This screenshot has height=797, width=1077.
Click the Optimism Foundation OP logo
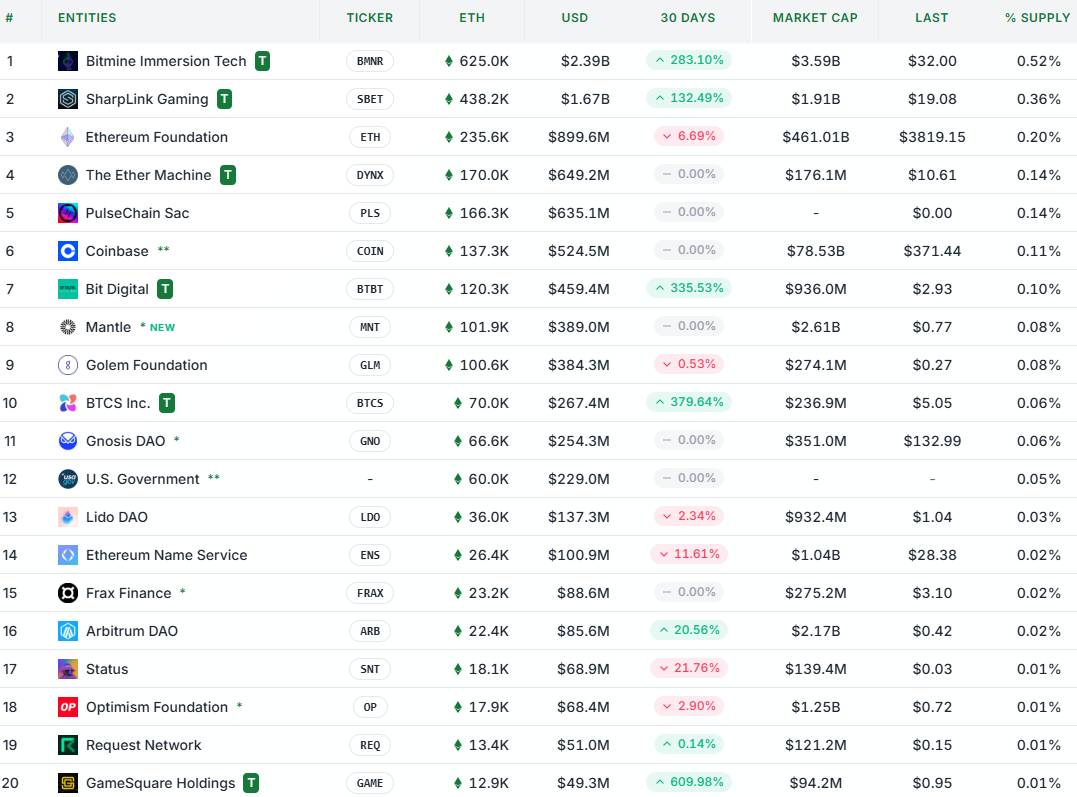67,707
